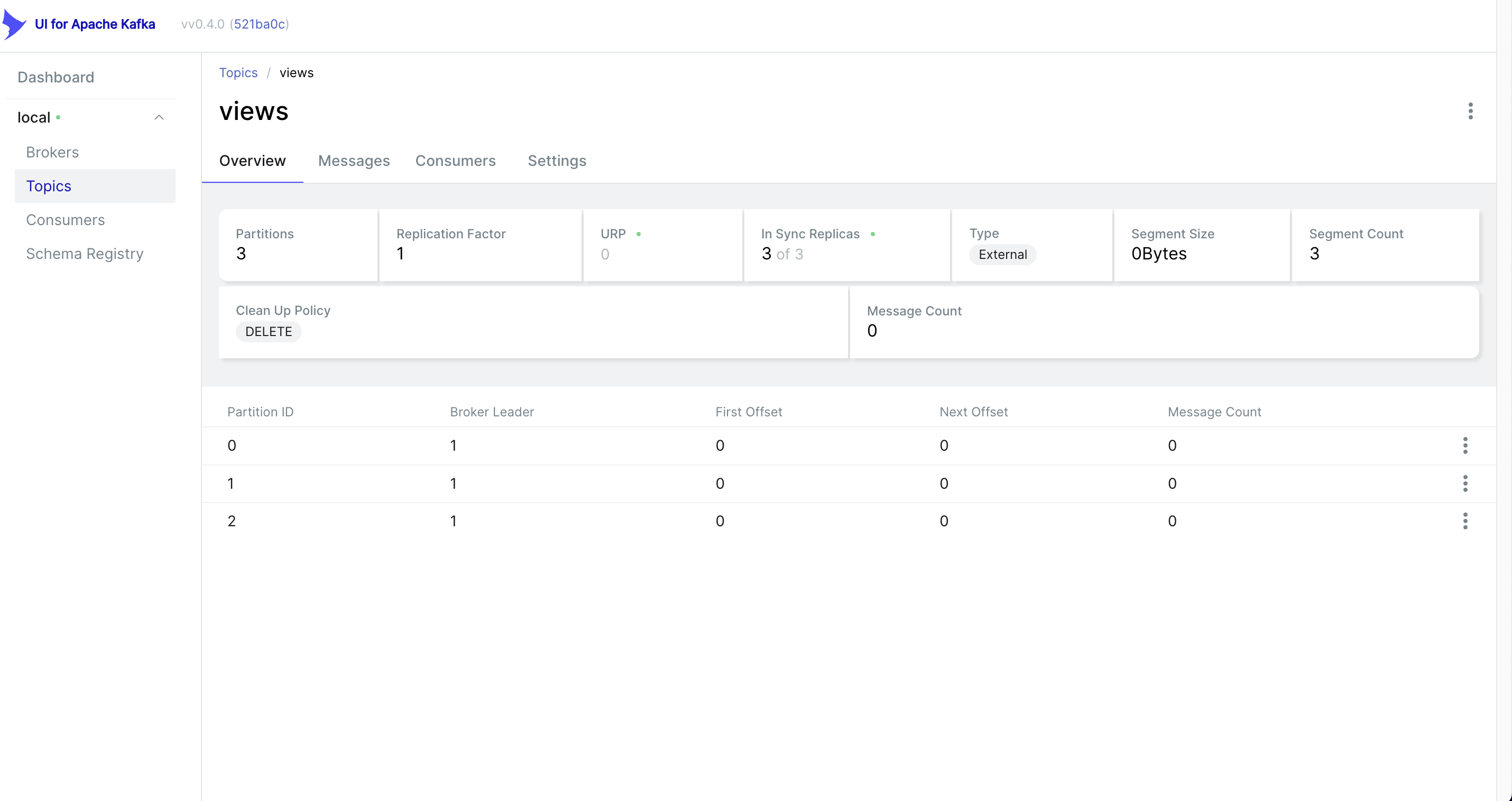This screenshot has width=1512, height=801.
Task: Switch to the Consumers tab
Action: (x=456, y=161)
